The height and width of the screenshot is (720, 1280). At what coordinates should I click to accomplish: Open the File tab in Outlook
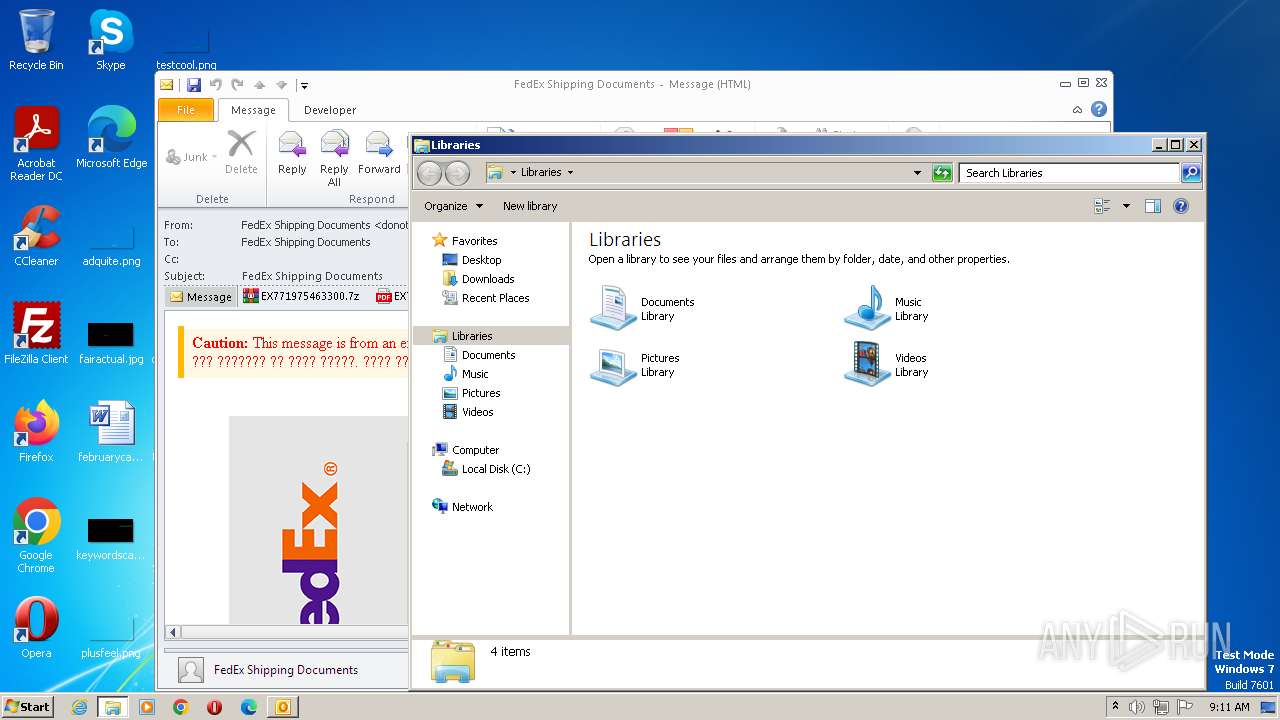186,110
